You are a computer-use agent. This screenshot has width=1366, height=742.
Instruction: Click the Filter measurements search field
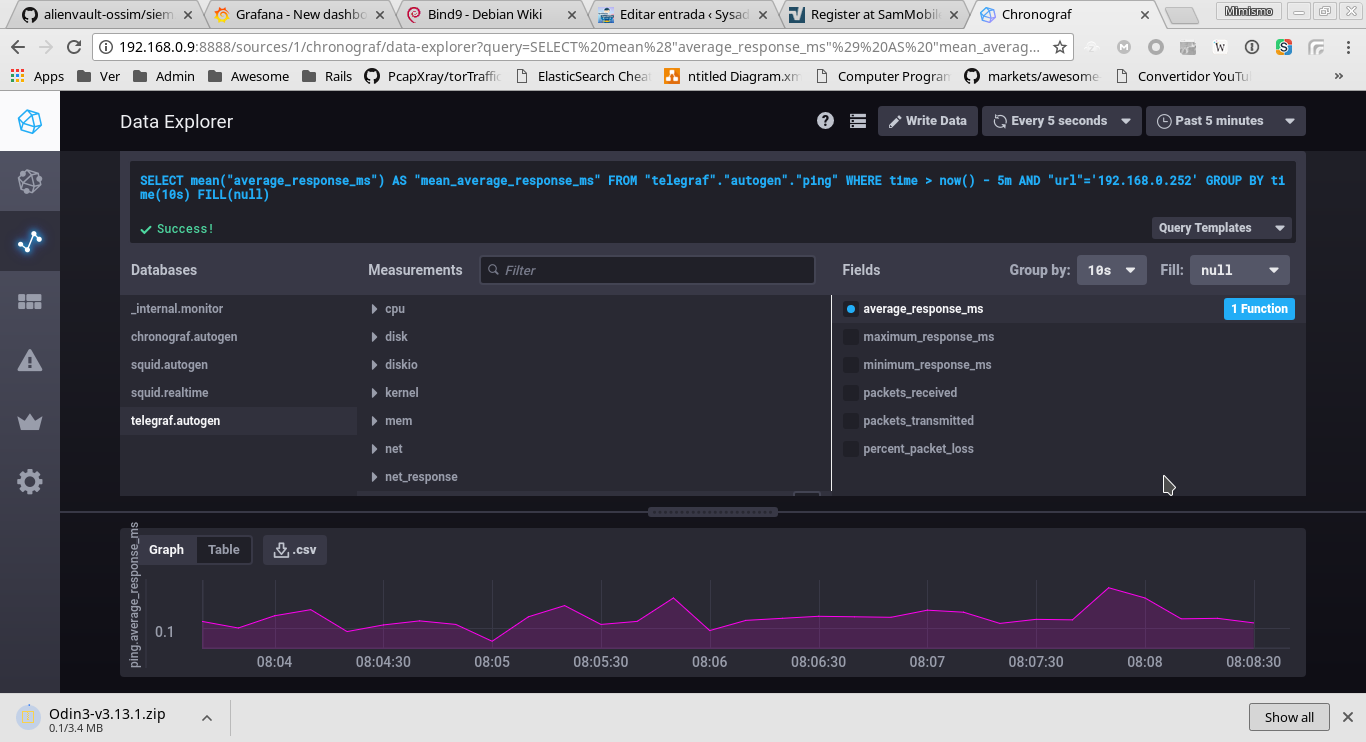[647, 269]
